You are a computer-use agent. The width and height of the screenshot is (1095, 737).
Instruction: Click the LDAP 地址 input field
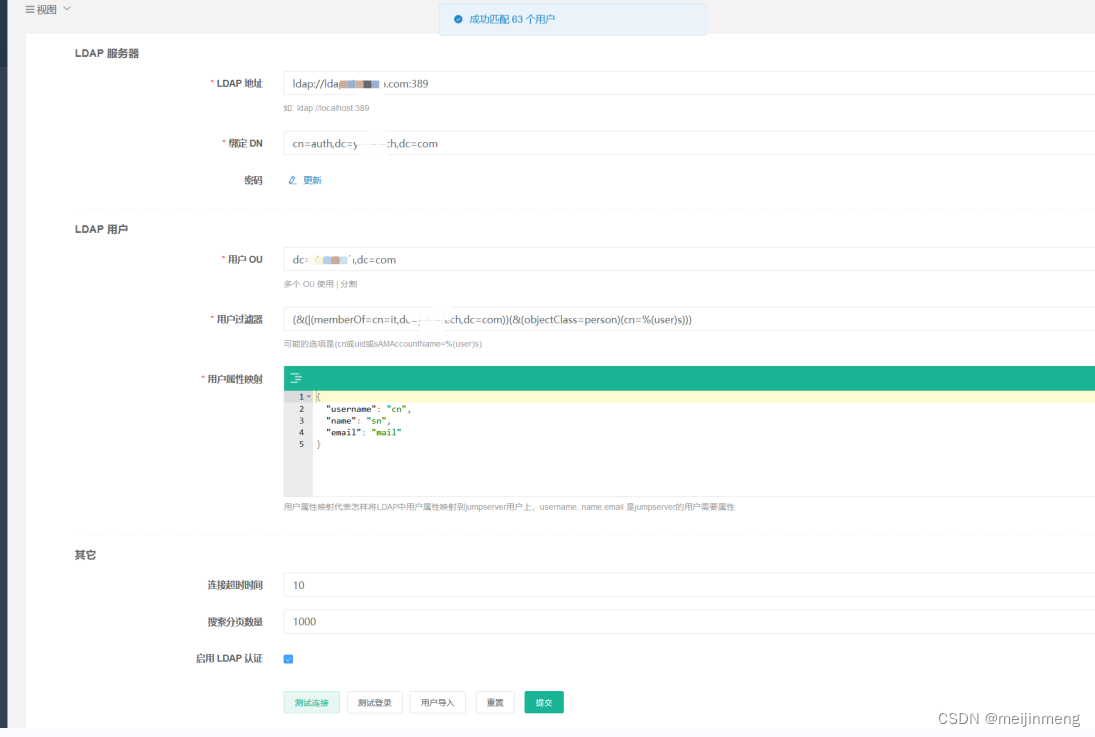click(x=689, y=83)
